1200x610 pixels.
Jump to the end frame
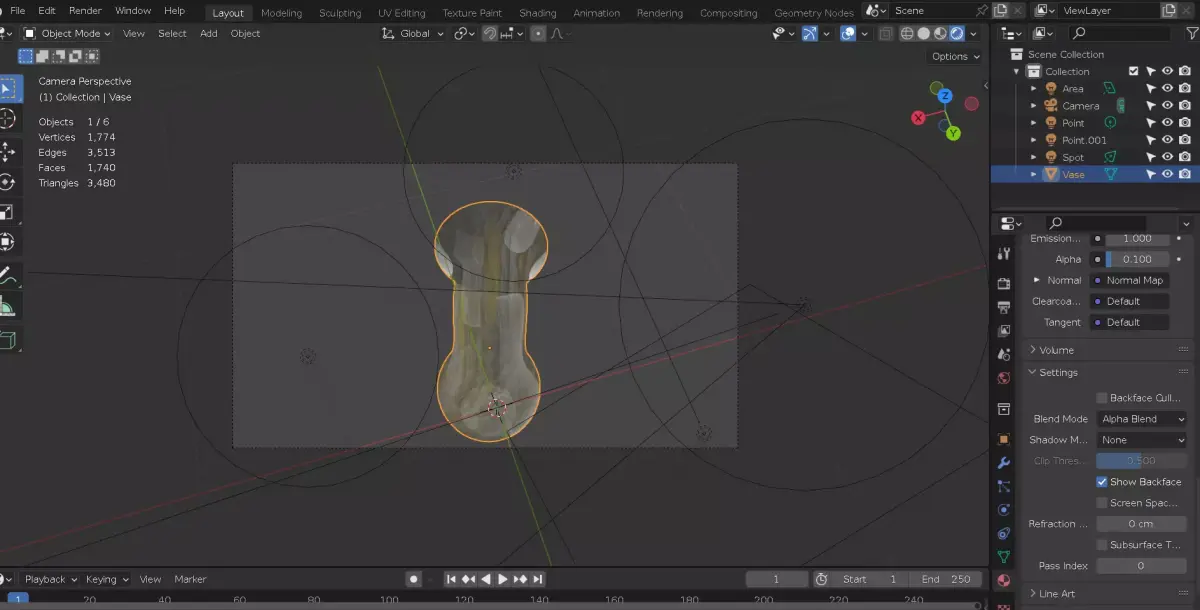(538, 579)
